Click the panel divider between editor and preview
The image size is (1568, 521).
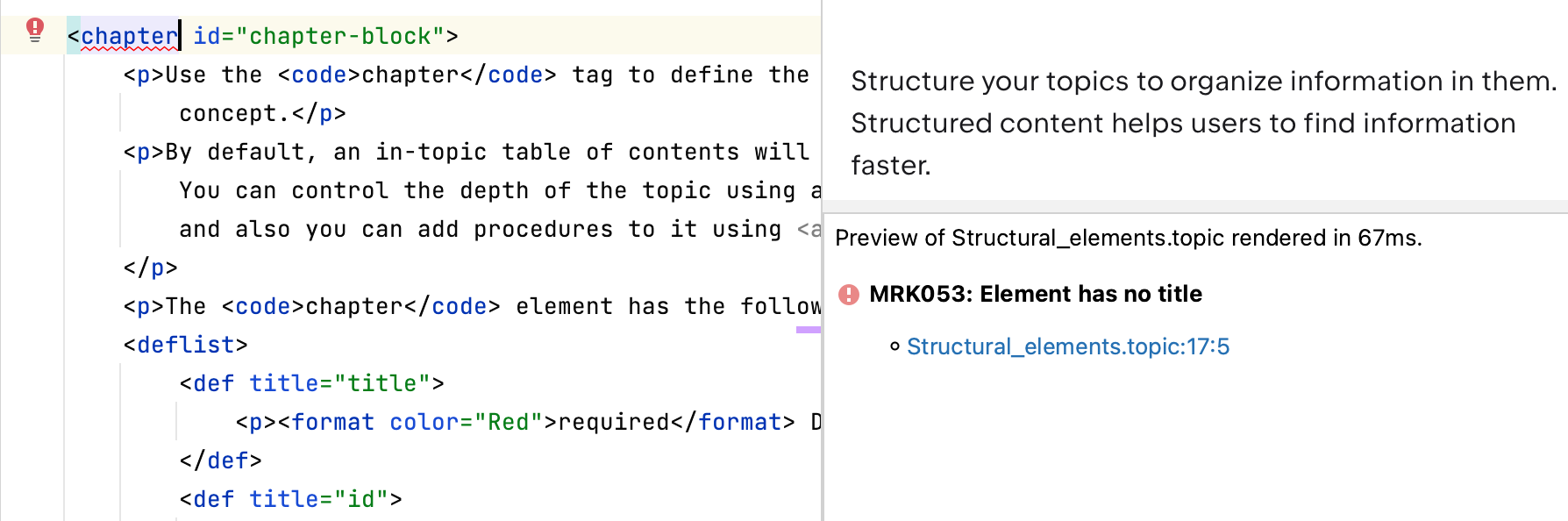(x=821, y=263)
